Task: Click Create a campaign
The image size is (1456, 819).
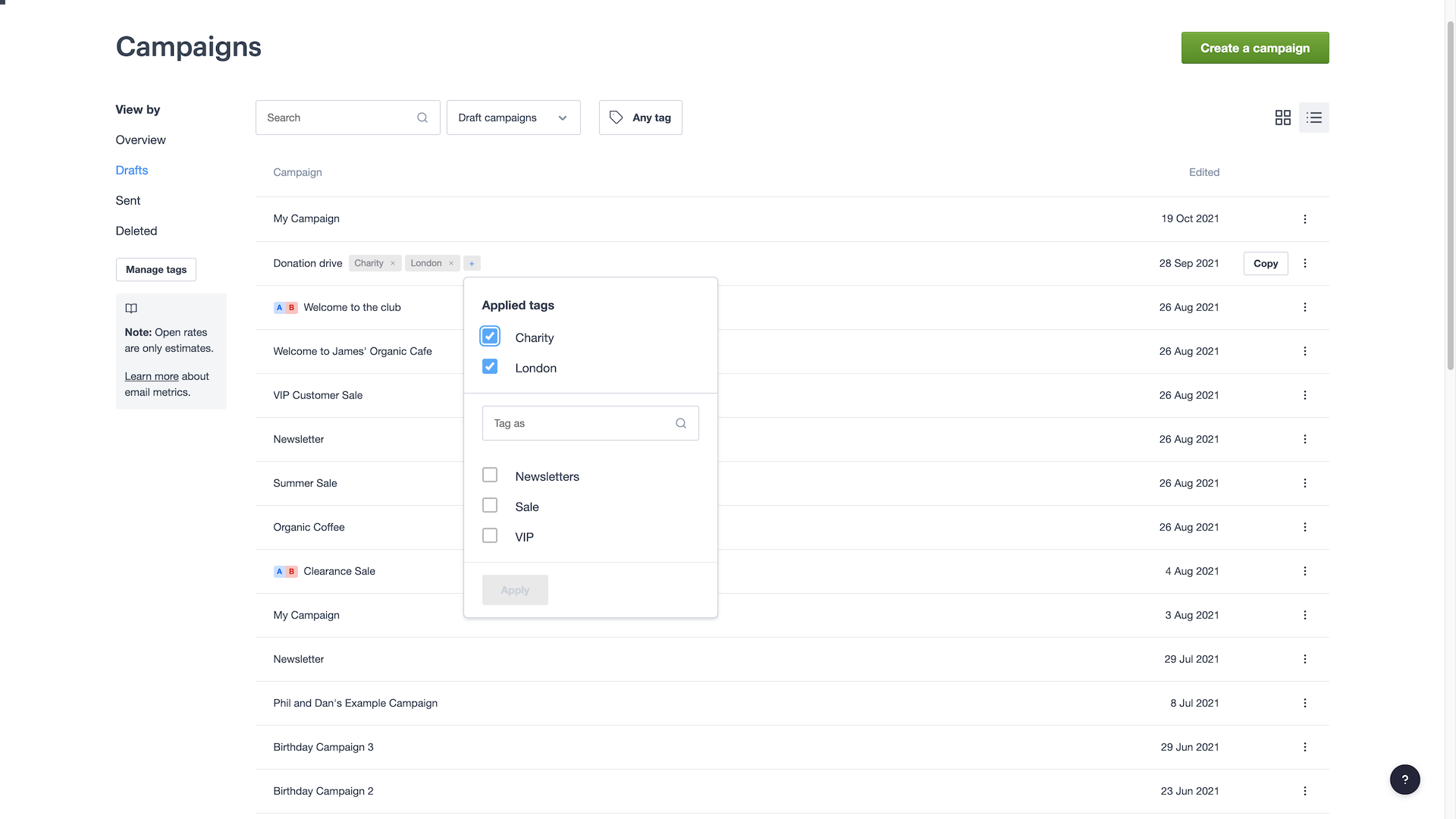Action: (x=1255, y=48)
